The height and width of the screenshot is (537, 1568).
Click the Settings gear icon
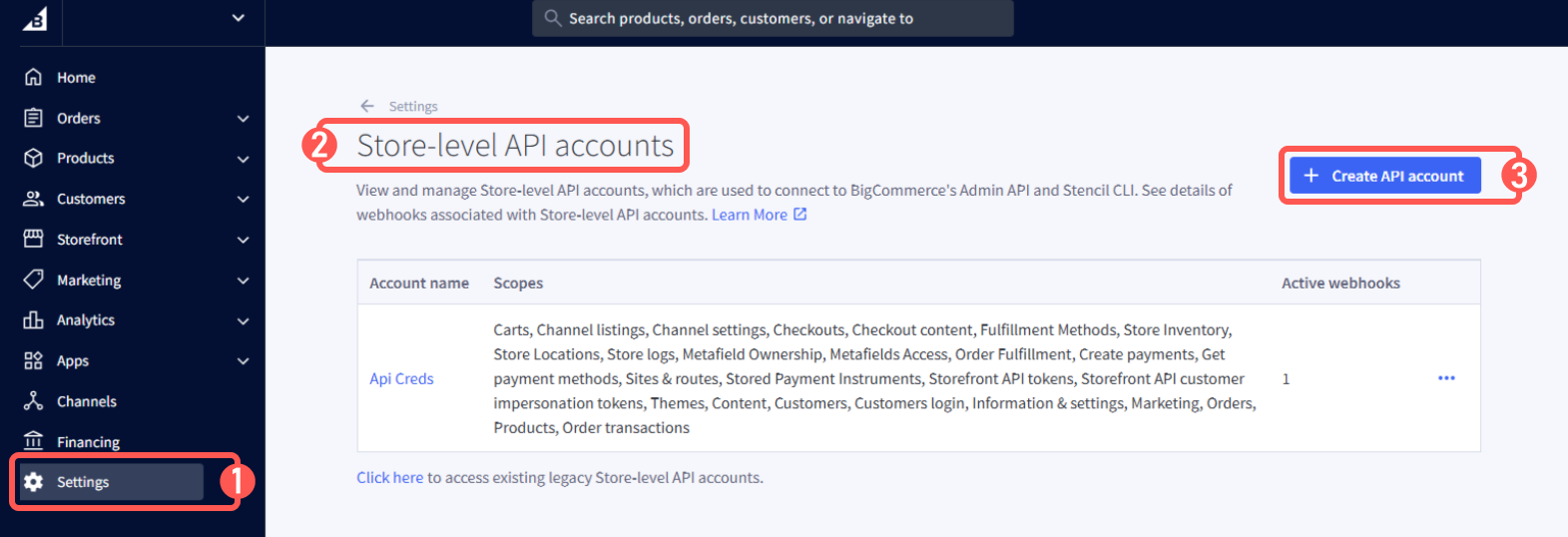click(x=34, y=482)
